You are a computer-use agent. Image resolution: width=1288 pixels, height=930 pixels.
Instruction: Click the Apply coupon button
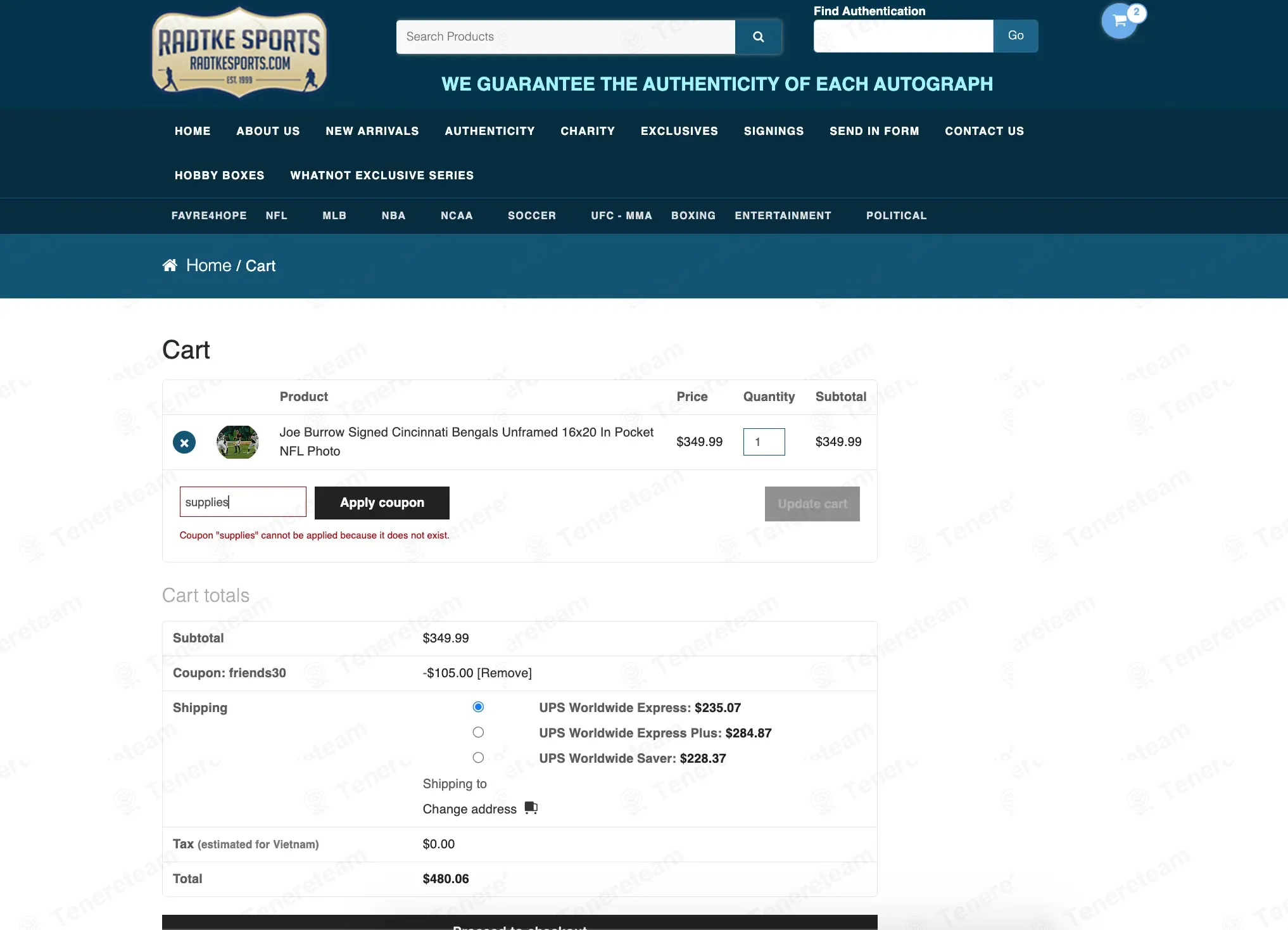(382, 503)
